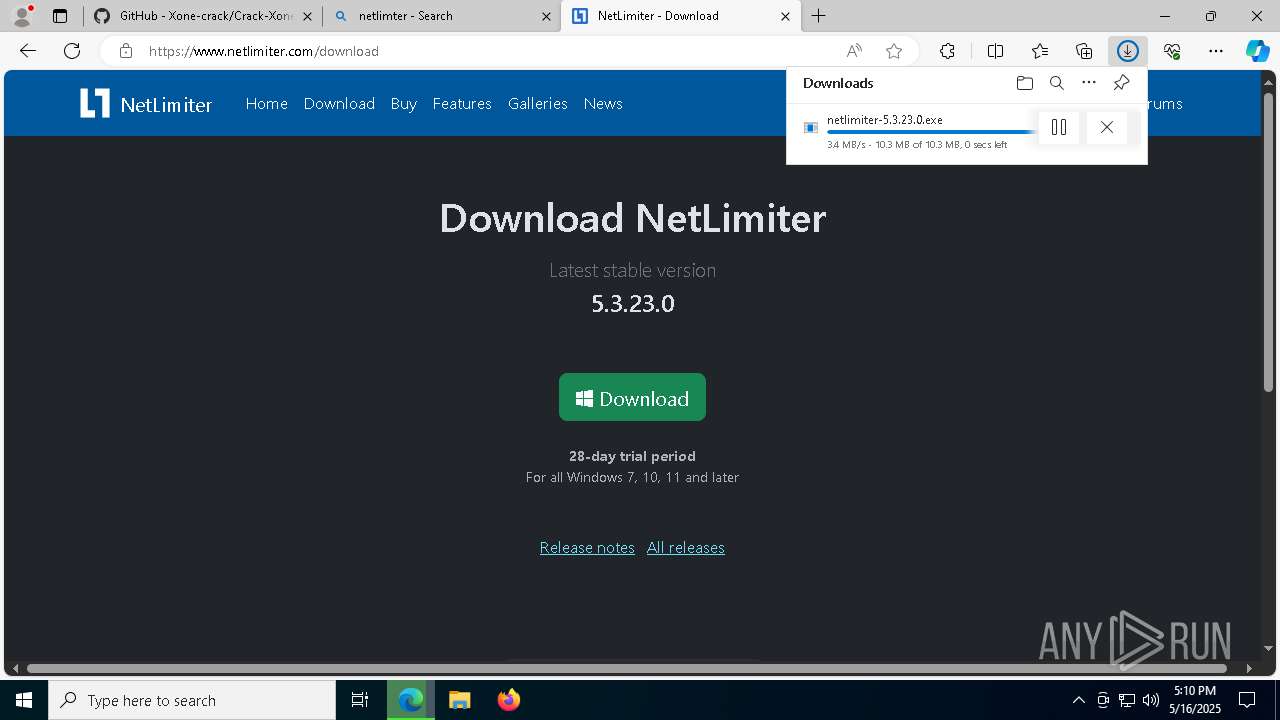Viewport: 1280px width, 720px height.
Task: Close the NetLimiter Download tab
Action: click(785, 16)
